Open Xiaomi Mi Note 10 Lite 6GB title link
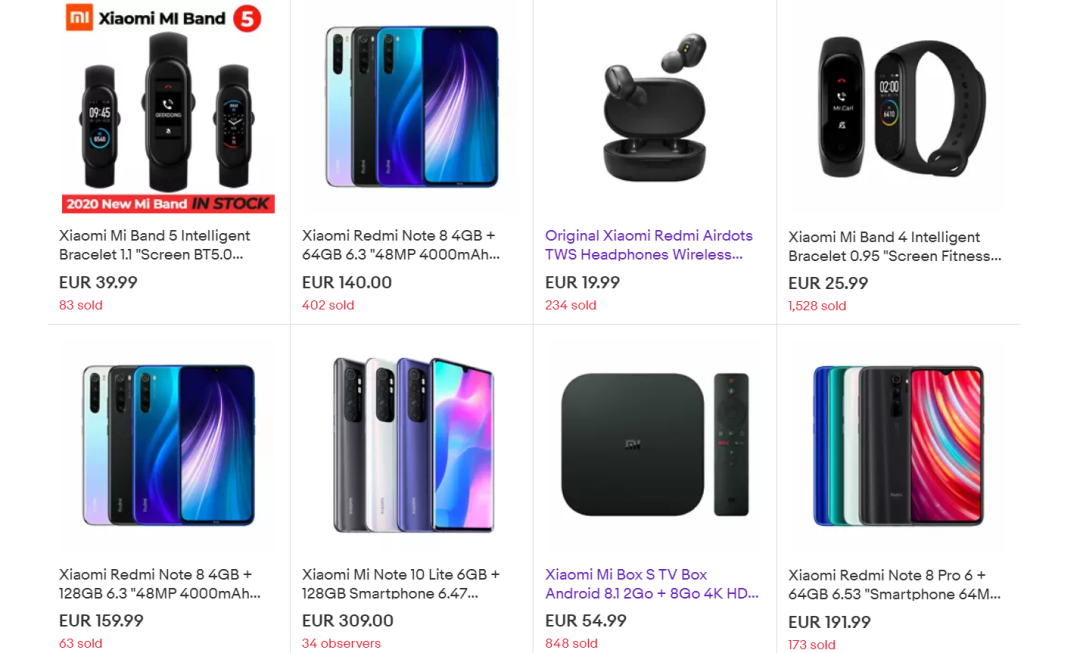Viewport: 1080px width, 653px height. point(400,584)
